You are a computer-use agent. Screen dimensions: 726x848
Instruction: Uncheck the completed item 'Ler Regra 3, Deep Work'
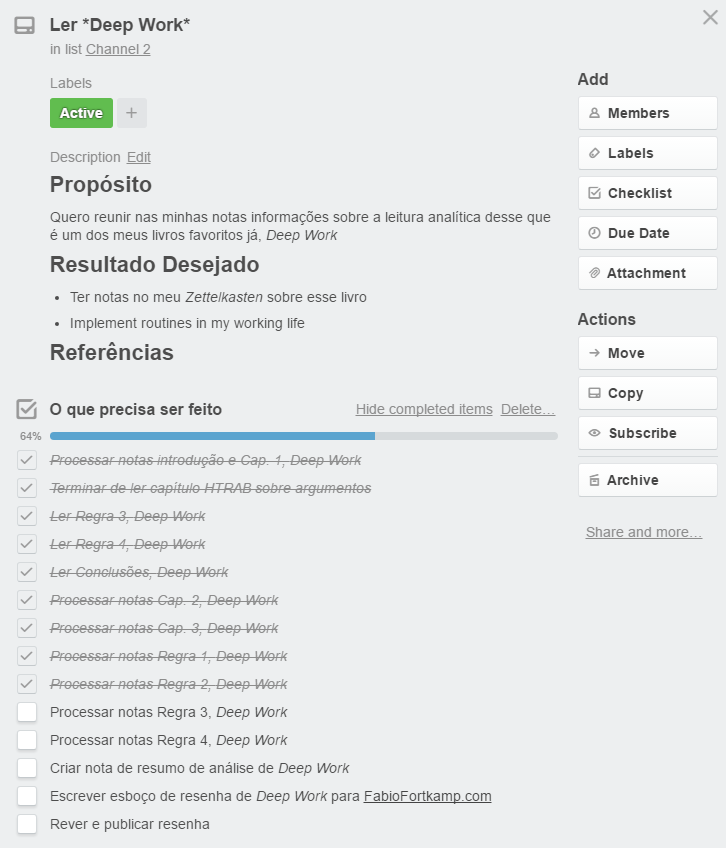(29, 516)
